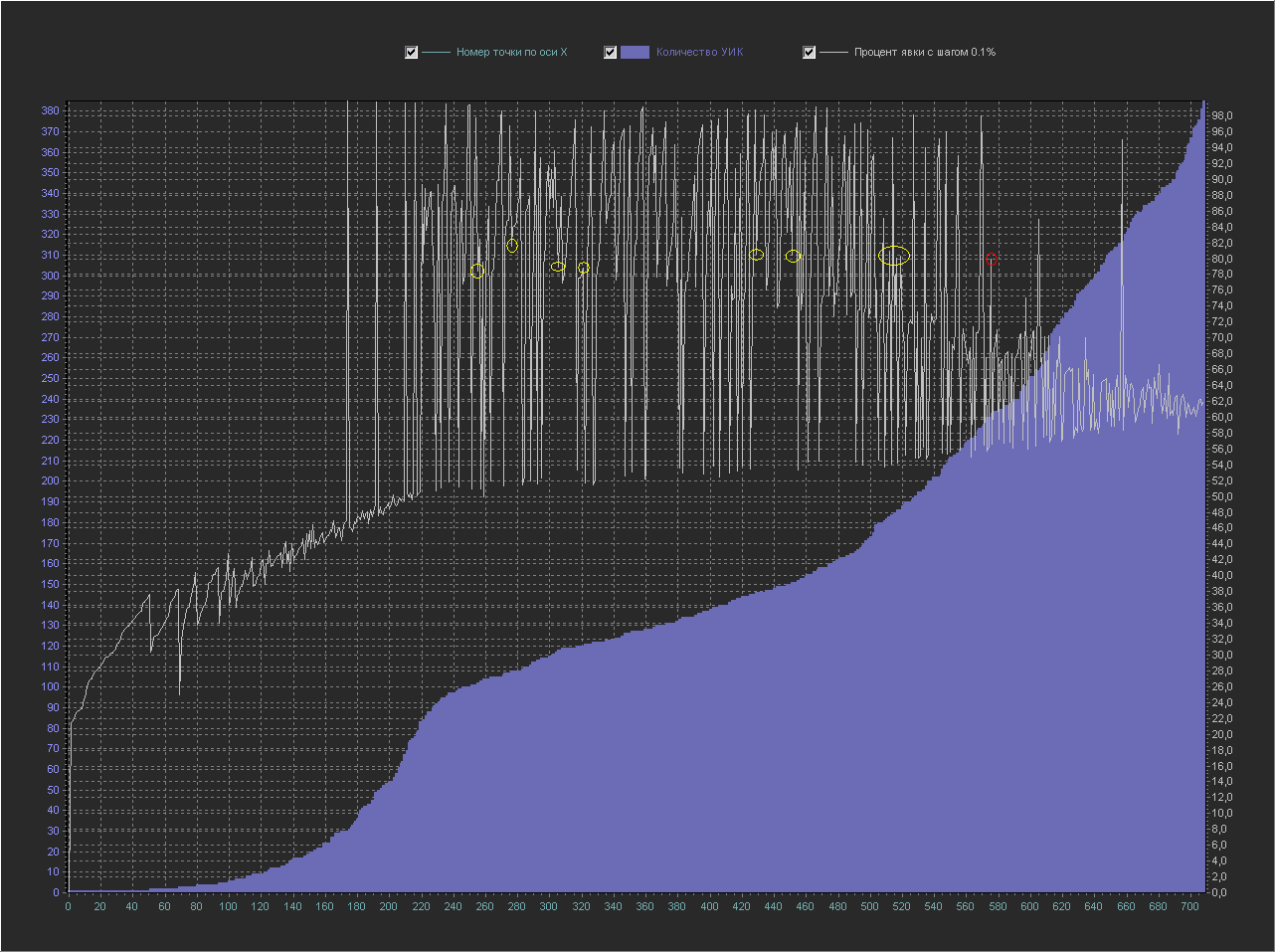1275x952 pixels.
Task: Disable the 'Процент явки с шагом 0.1%' checkbox
Action: pyautogui.click(x=810, y=53)
